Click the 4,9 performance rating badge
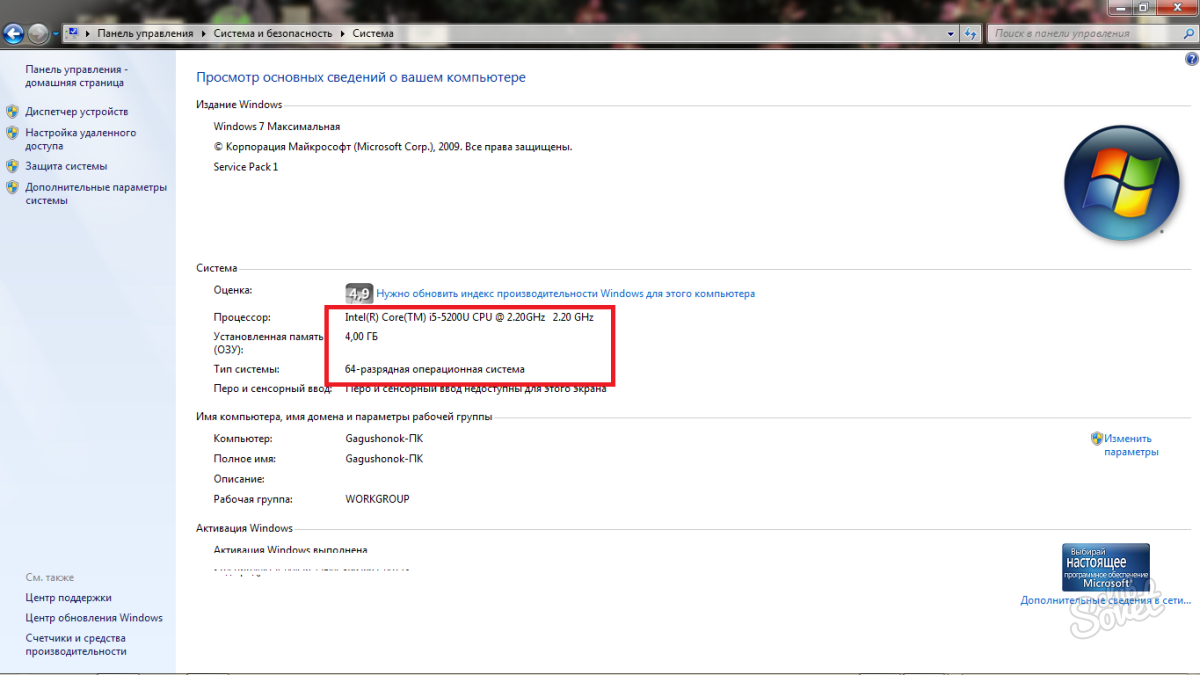 [359, 293]
